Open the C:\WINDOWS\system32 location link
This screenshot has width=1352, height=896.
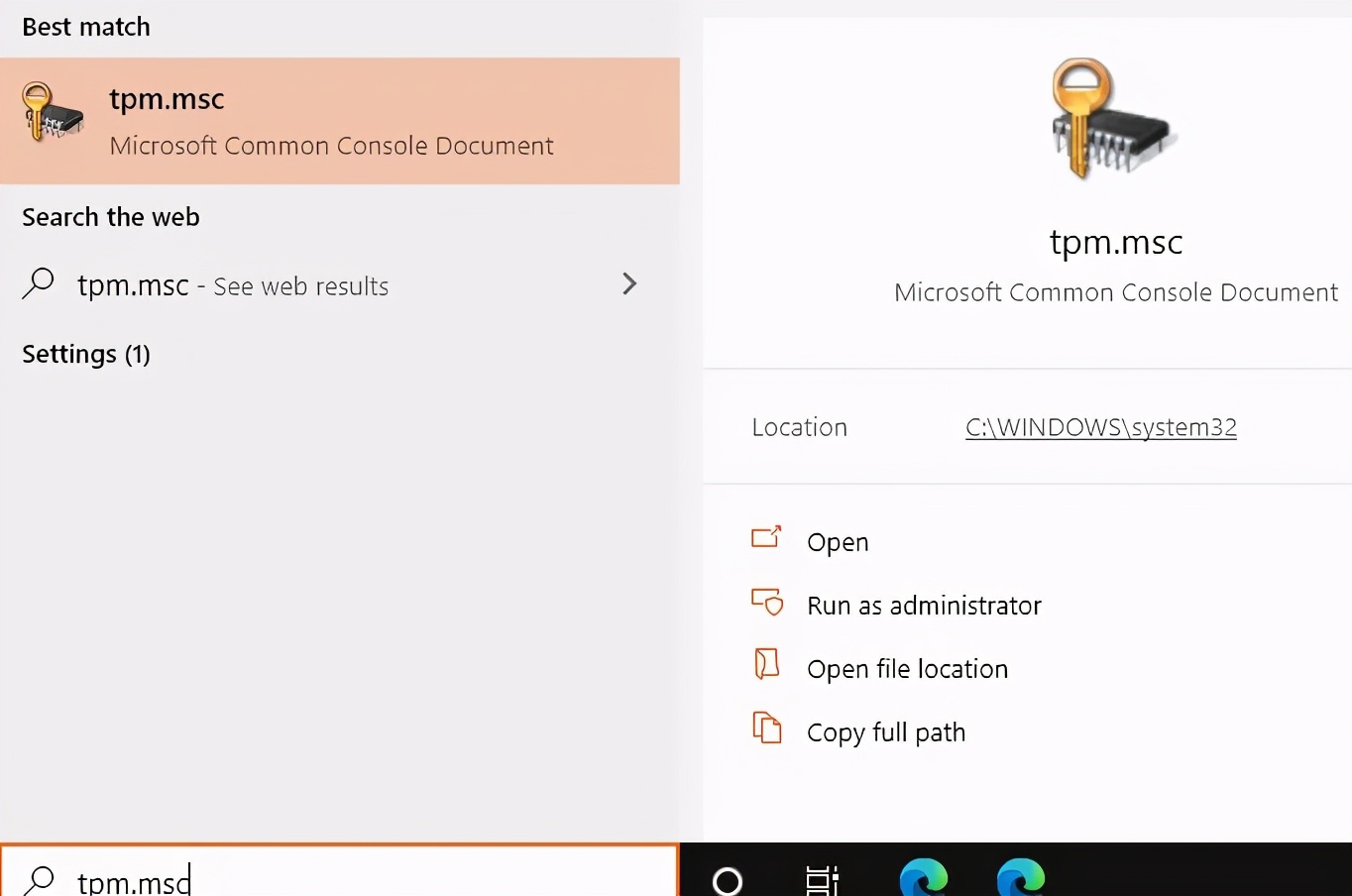(x=1099, y=427)
